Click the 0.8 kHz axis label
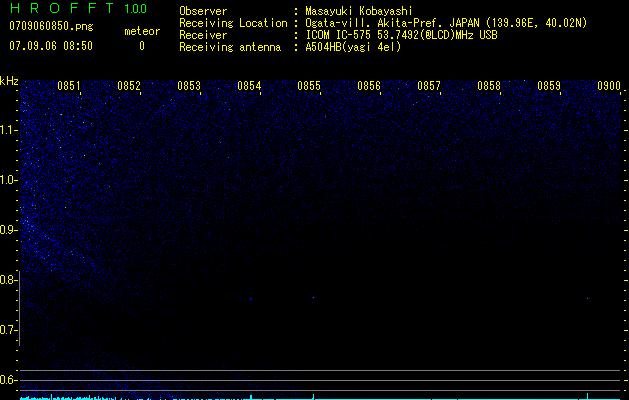 pos(8,280)
